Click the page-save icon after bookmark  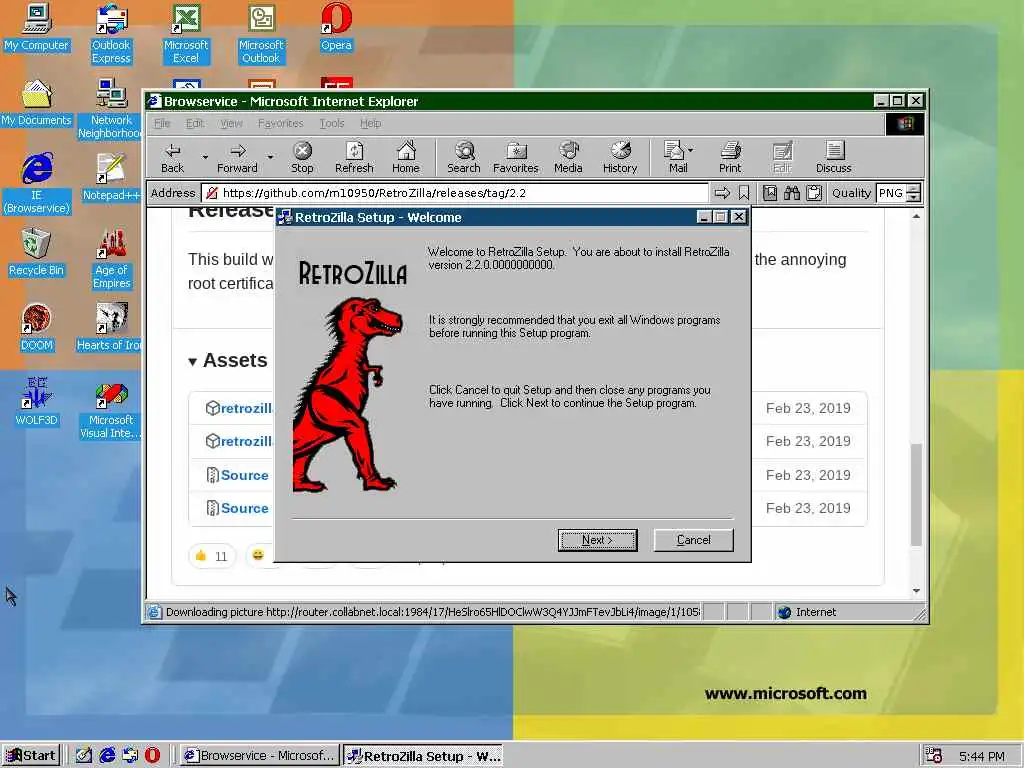[770, 193]
